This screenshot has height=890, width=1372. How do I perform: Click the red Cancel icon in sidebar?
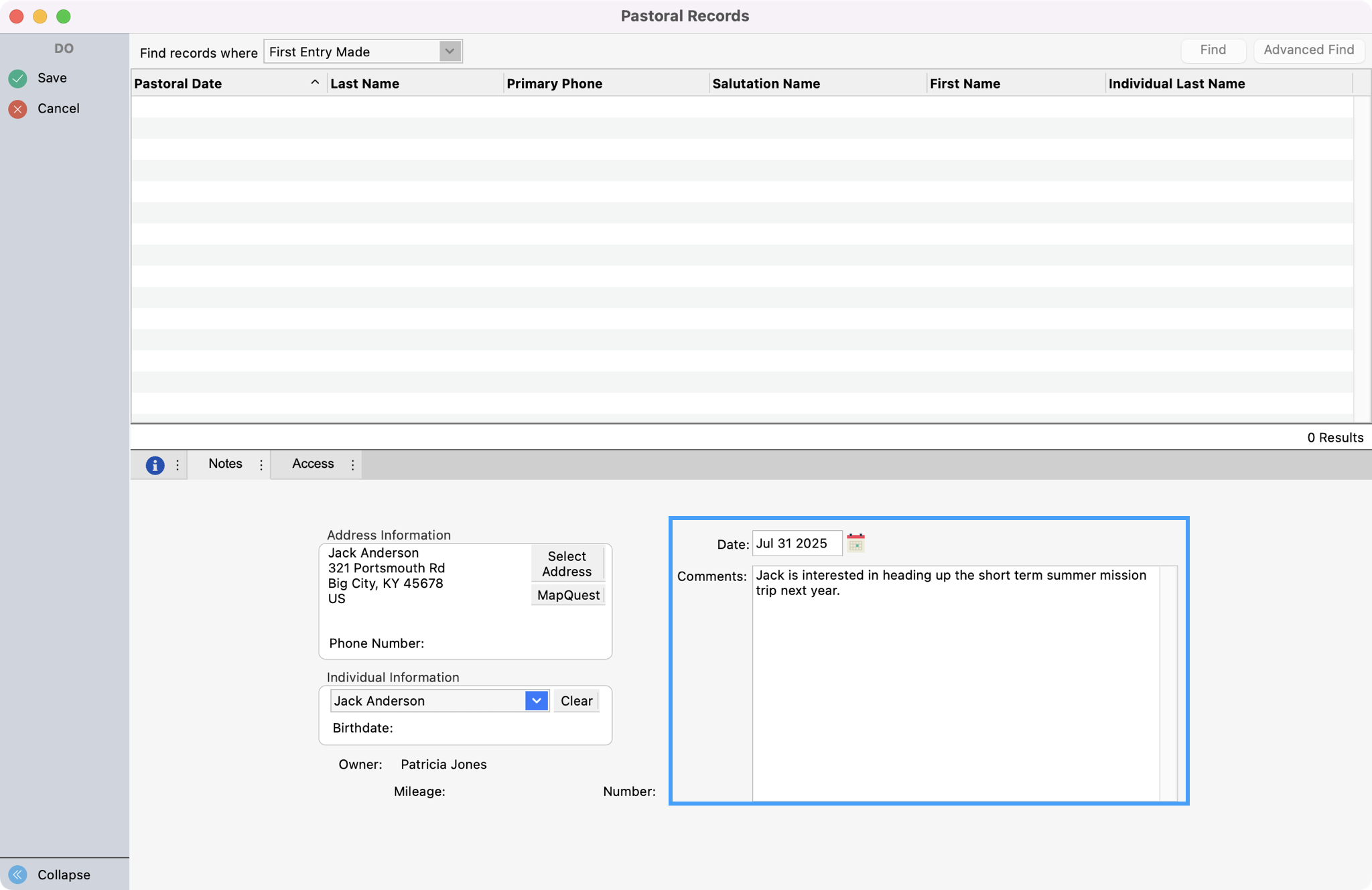[17, 109]
